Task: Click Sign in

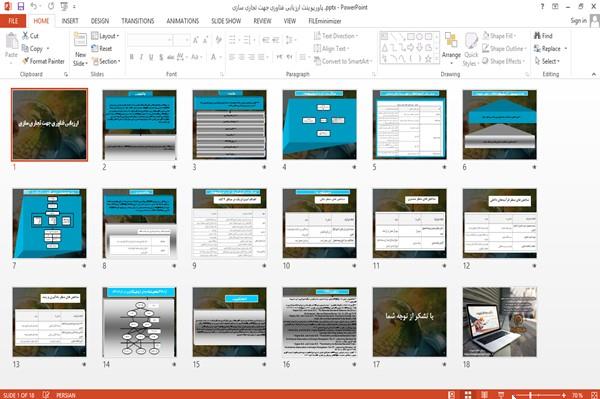Action: pyautogui.click(x=578, y=21)
